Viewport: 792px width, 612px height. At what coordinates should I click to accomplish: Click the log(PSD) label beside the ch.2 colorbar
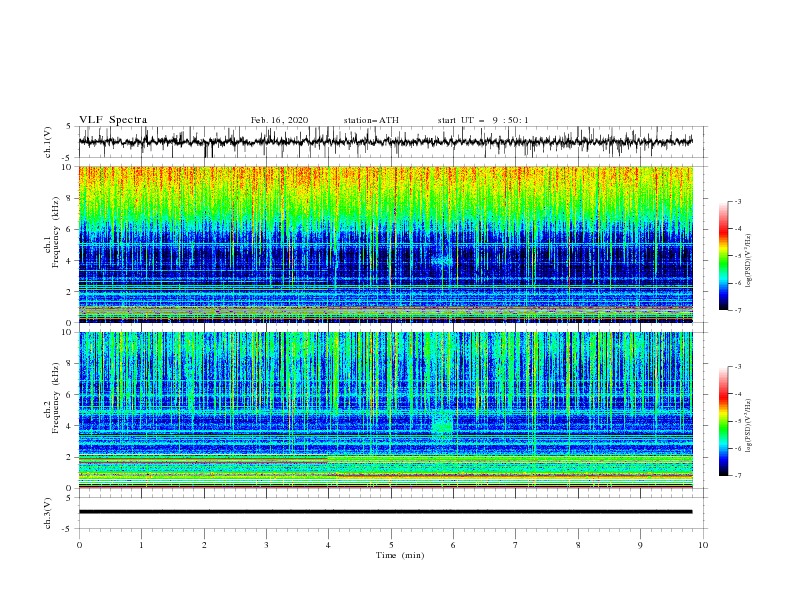pyautogui.click(x=749, y=426)
